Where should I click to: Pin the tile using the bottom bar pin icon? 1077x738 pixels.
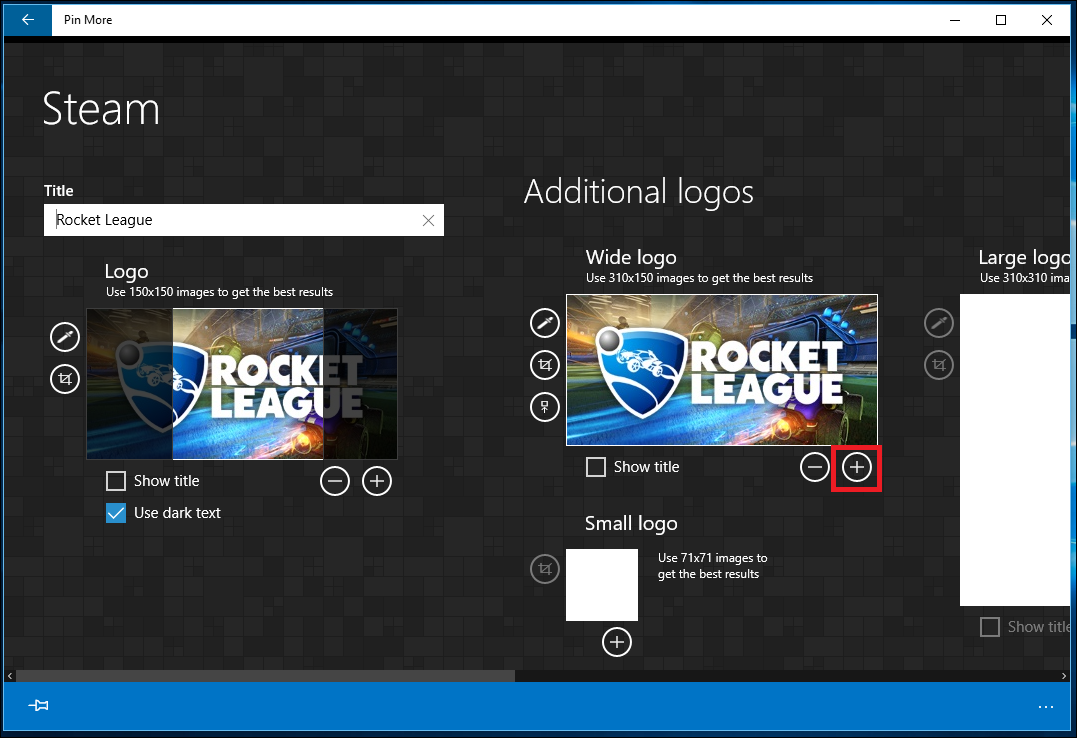[x=38, y=706]
